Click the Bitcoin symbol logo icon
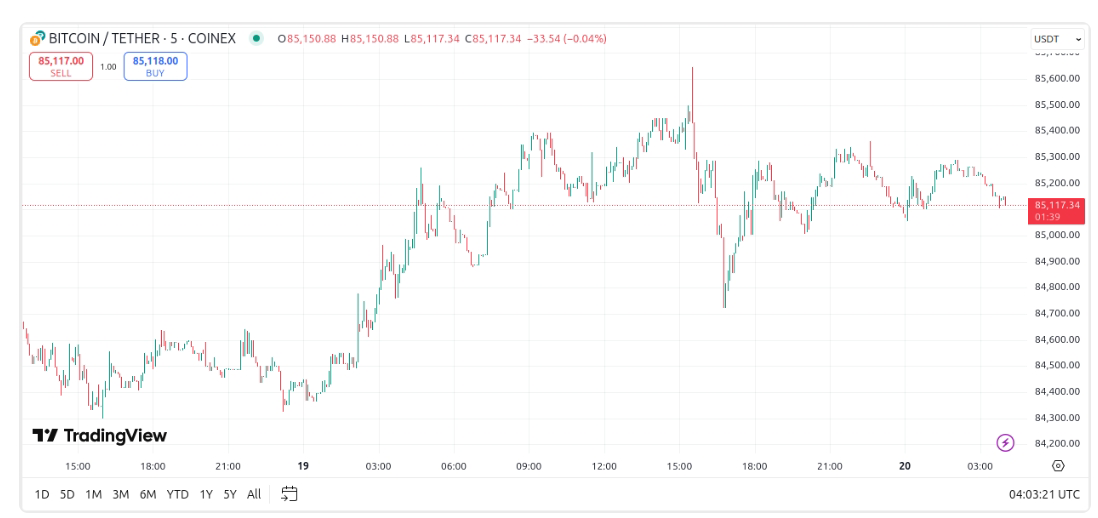Viewport: 1098px width, 518px height. [x=38, y=39]
